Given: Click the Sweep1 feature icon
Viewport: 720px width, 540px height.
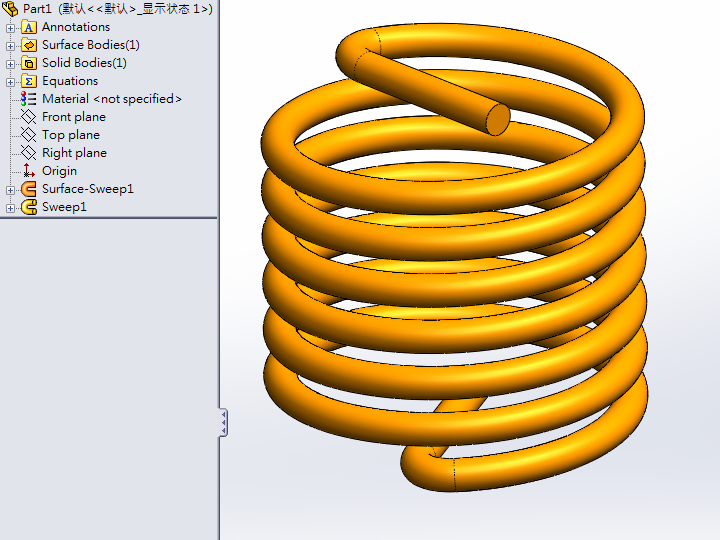Looking at the screenshot, I should [x=28, y=207].
